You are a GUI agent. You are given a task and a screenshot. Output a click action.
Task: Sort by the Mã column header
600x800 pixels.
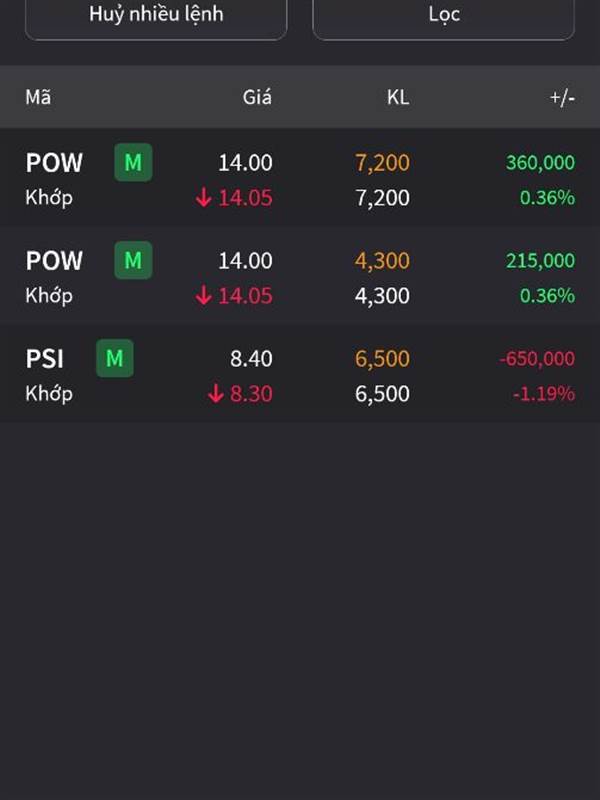coord(38,97)
